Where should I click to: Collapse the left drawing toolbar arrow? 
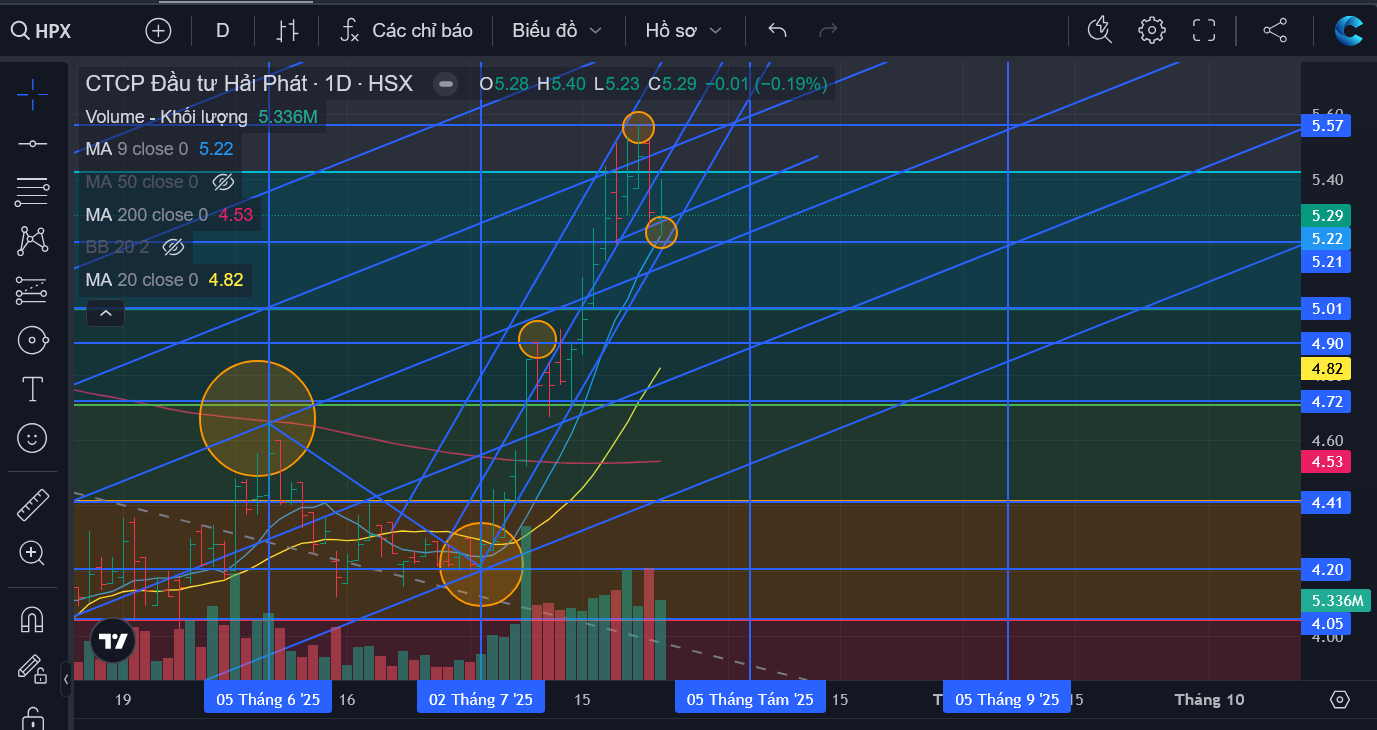[66, 679]
